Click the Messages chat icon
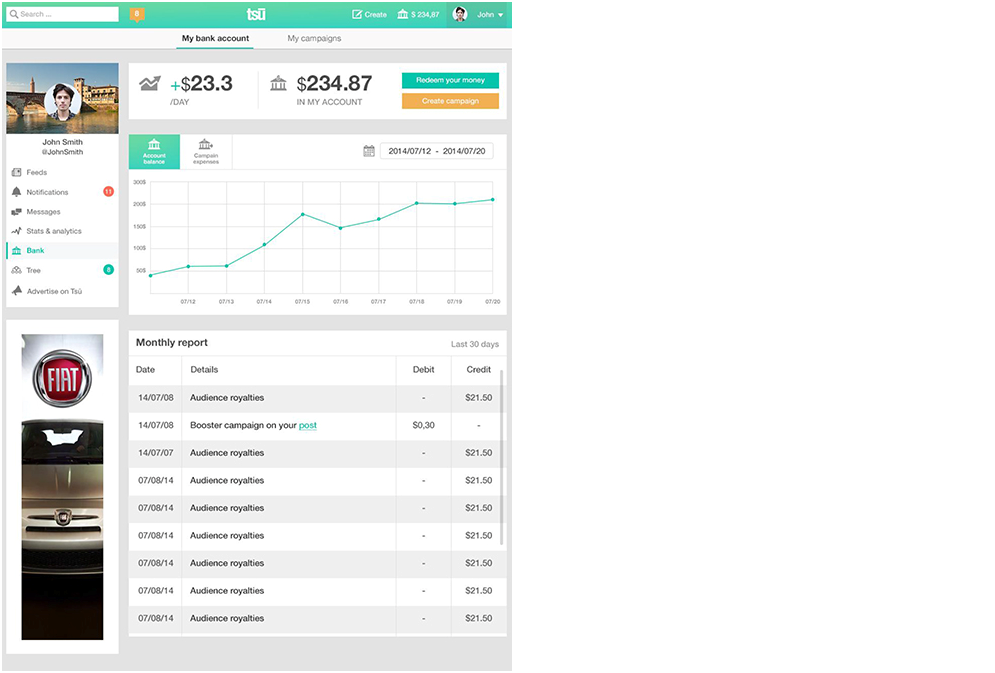Screen dimensions: 995x673 16,212
